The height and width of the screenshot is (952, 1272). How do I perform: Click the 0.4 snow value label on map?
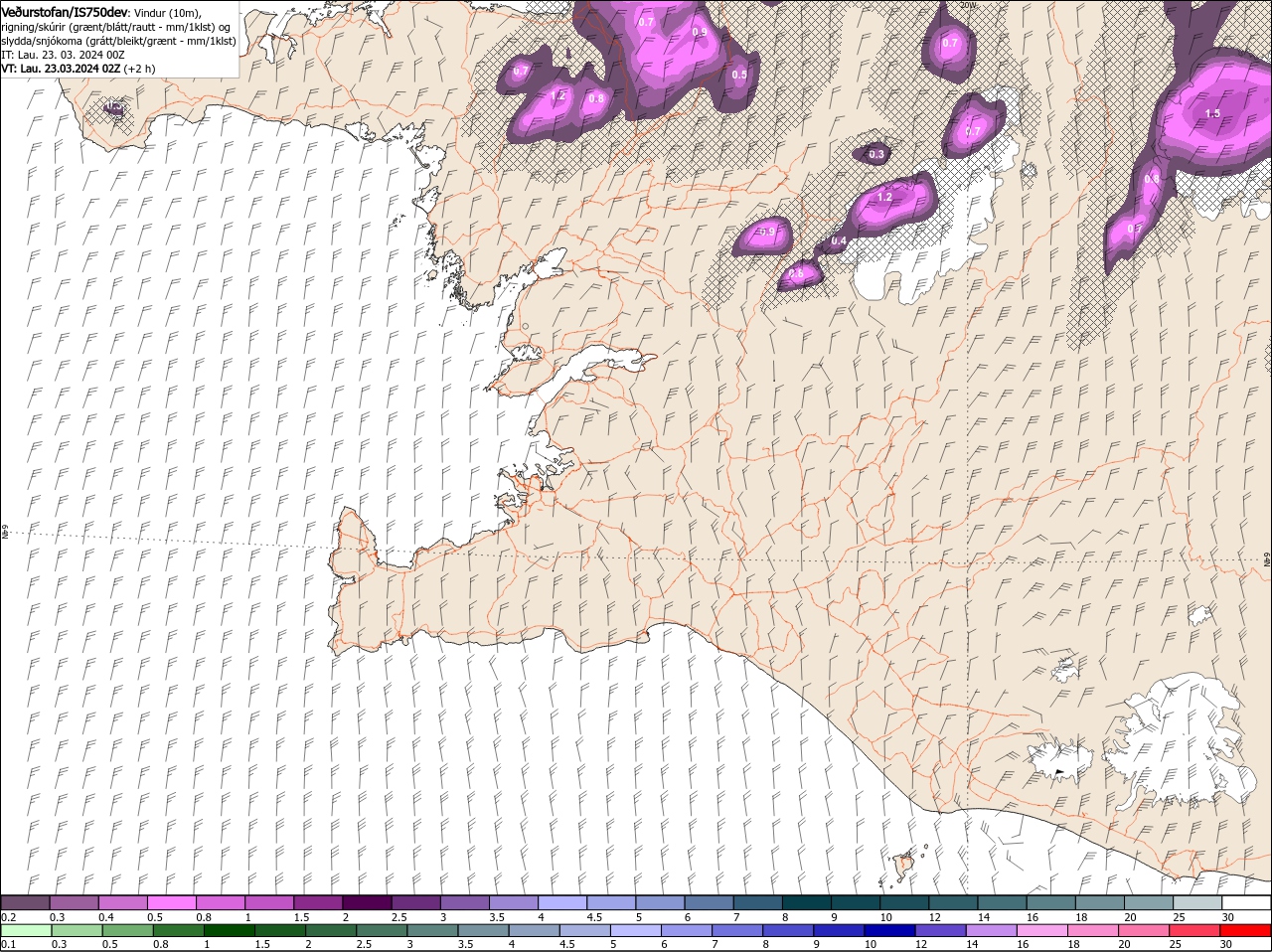(x=838, y=241)
